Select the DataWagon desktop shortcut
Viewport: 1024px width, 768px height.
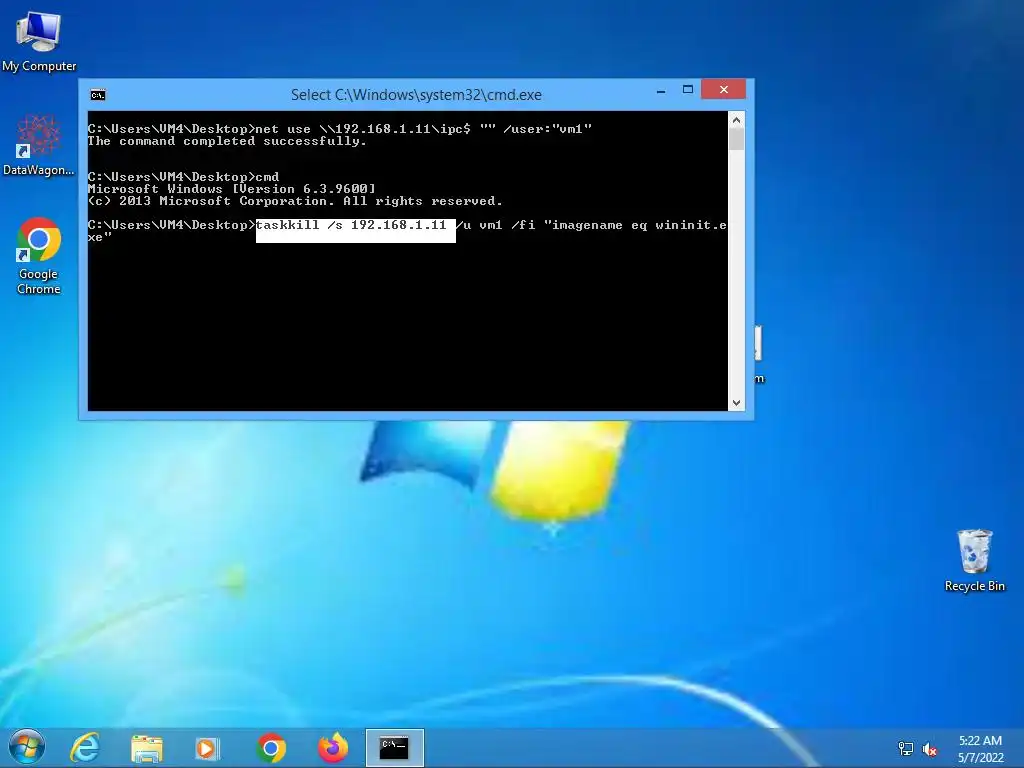click(x=39, y=145)
